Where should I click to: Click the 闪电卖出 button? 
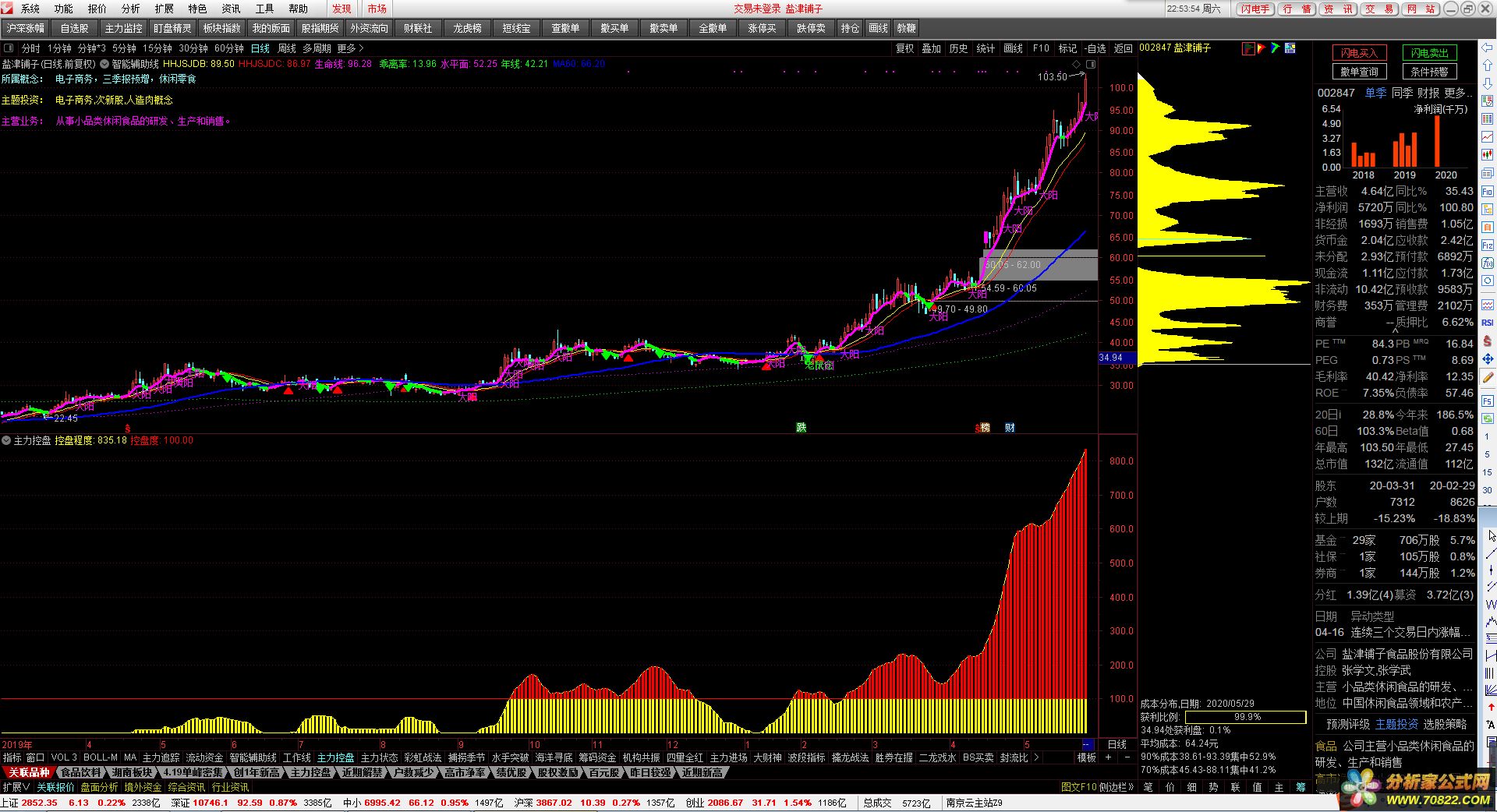coord(1429,53)
